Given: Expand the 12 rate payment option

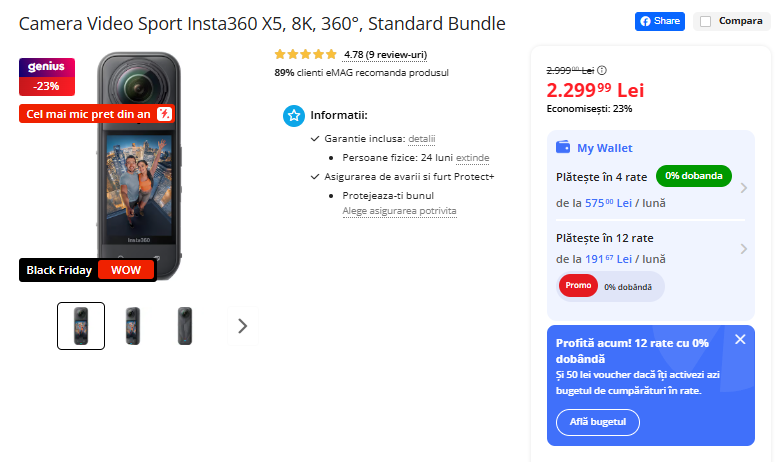Looking at the screenshot, I should click(x=743, y=249).
